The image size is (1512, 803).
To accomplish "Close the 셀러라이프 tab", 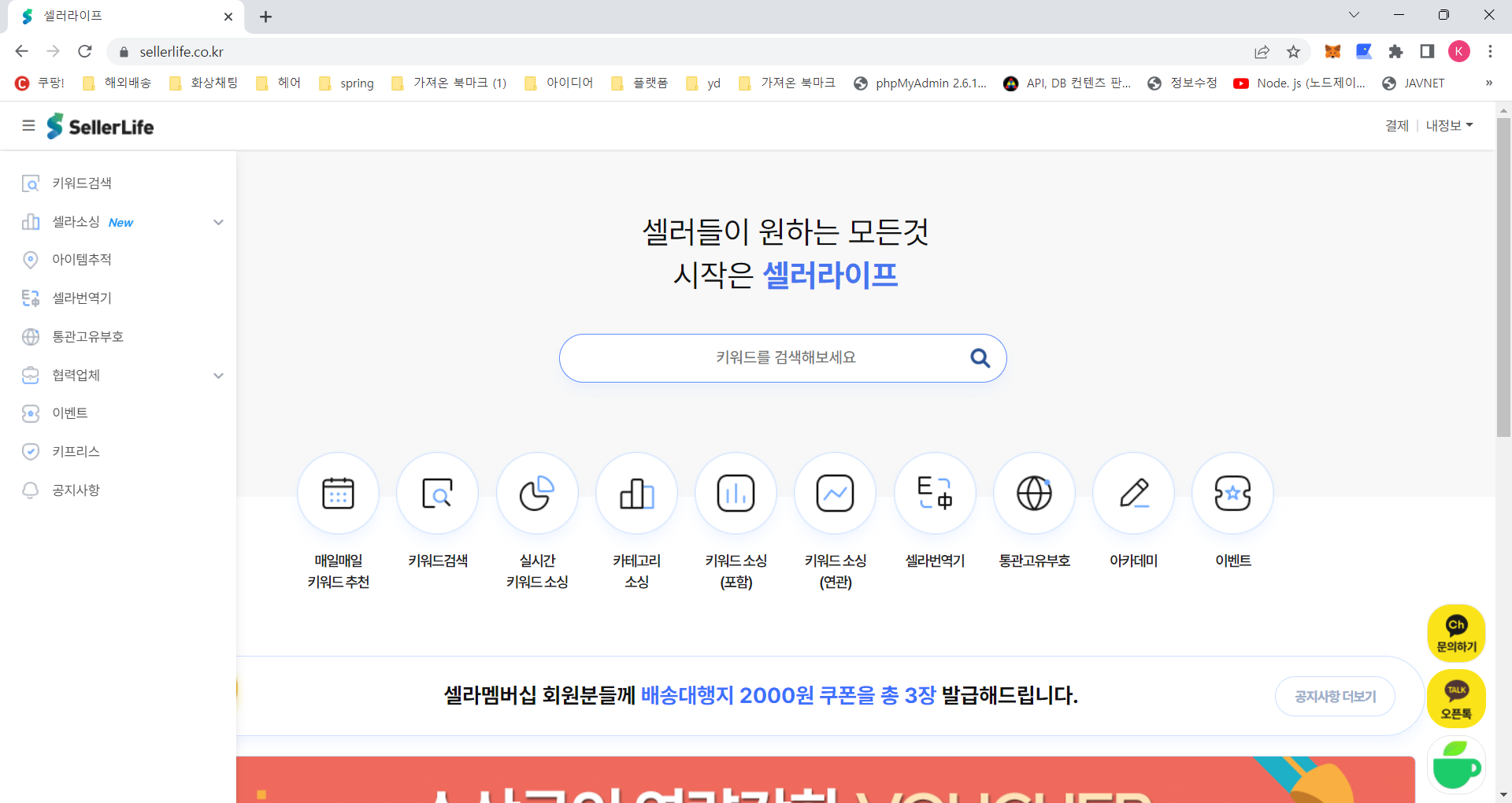I will tap(228, 17).
